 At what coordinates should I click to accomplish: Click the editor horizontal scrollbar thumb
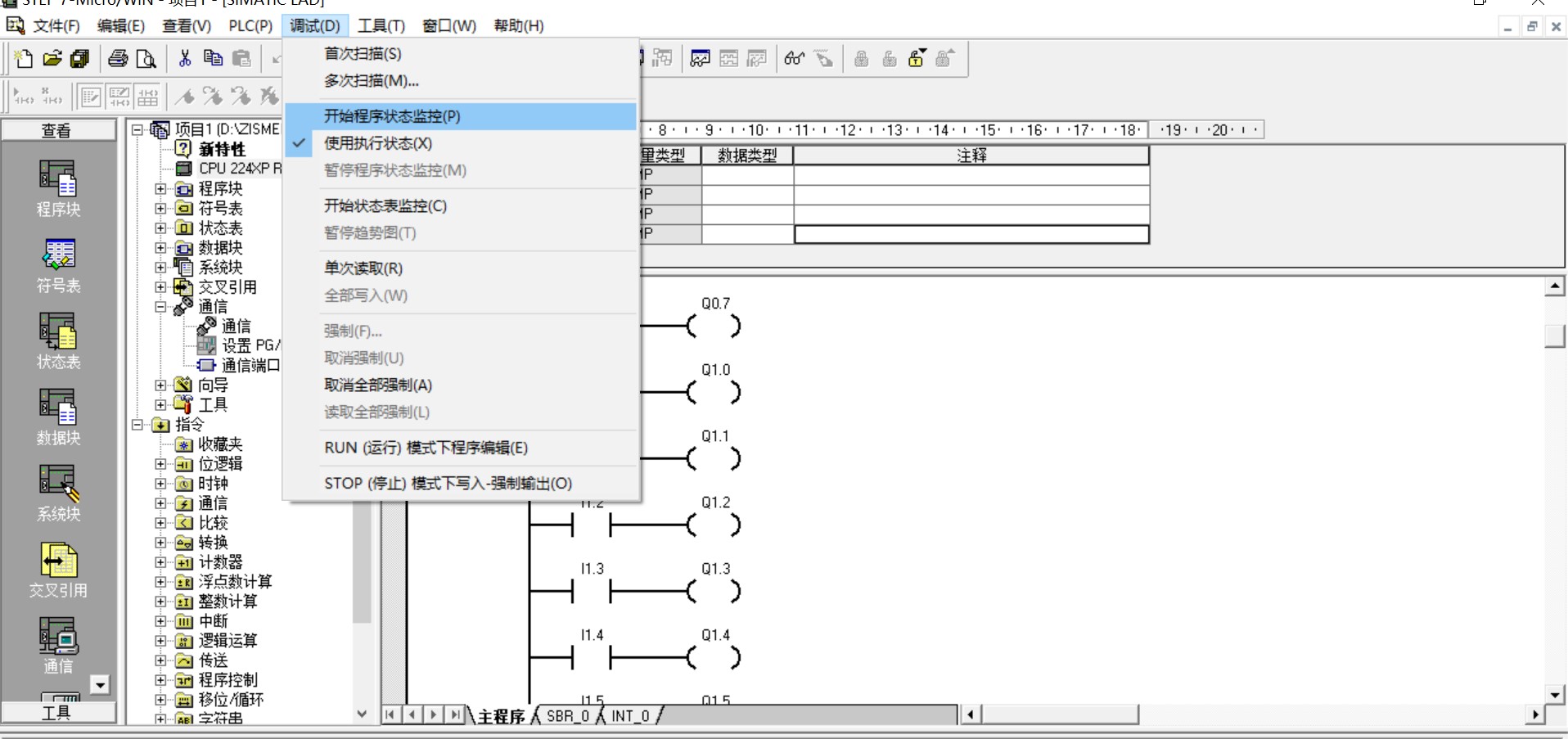click(x=1061, y=715)
